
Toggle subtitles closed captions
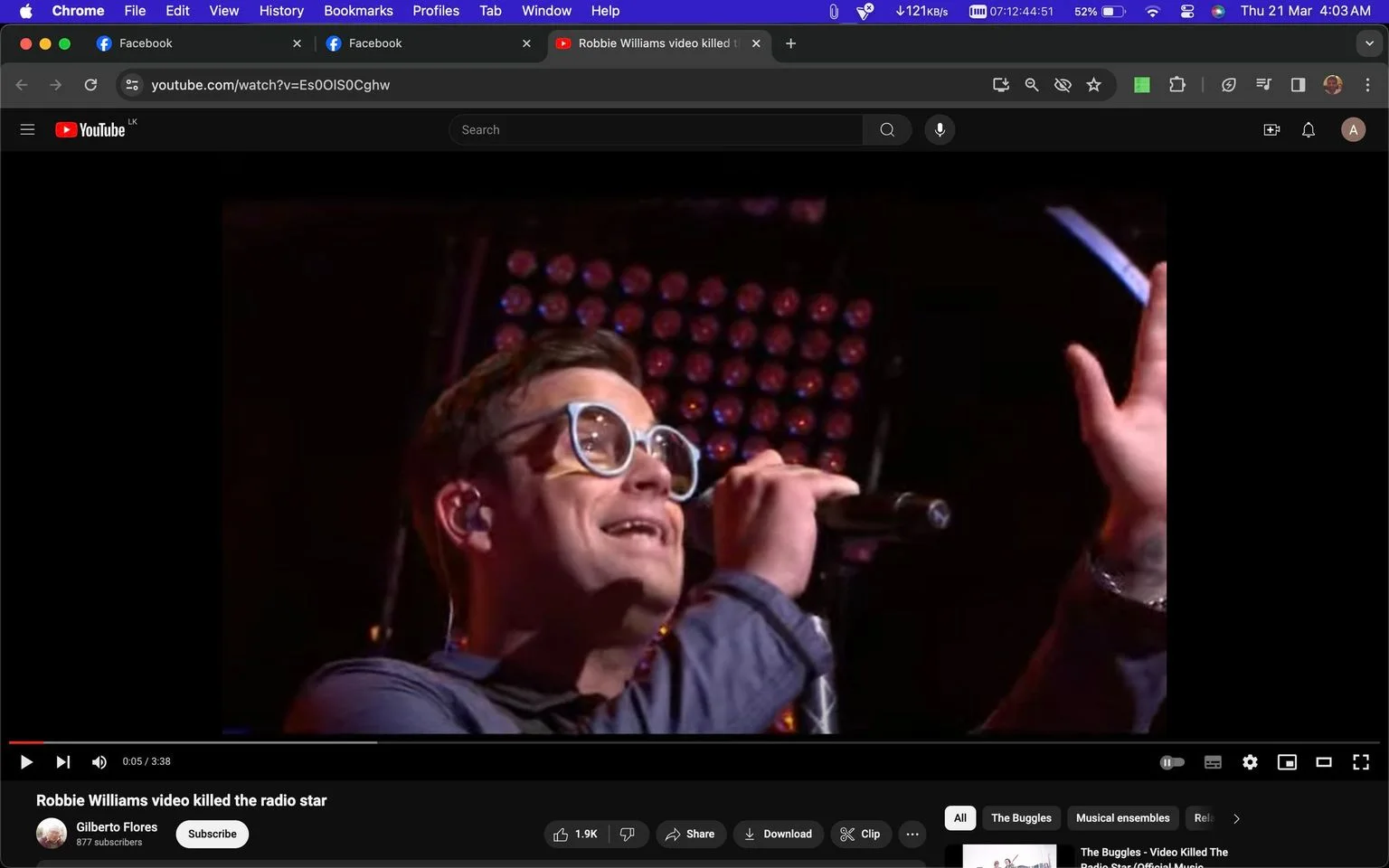(1213, 762)
